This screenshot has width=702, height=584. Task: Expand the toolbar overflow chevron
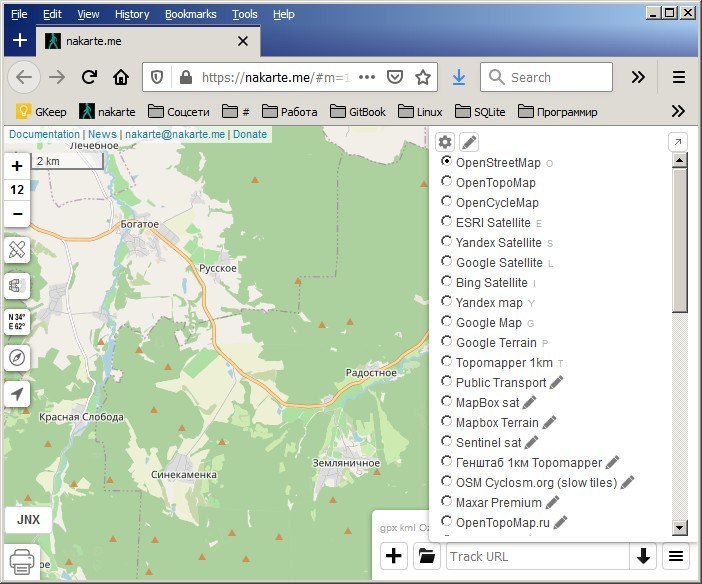pyautogui.click(x=638, y=77)
